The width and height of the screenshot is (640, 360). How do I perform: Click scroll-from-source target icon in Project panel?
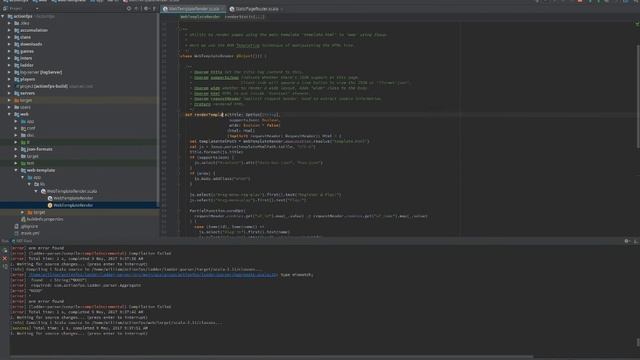pyautogui.click(x=129, y=8)
